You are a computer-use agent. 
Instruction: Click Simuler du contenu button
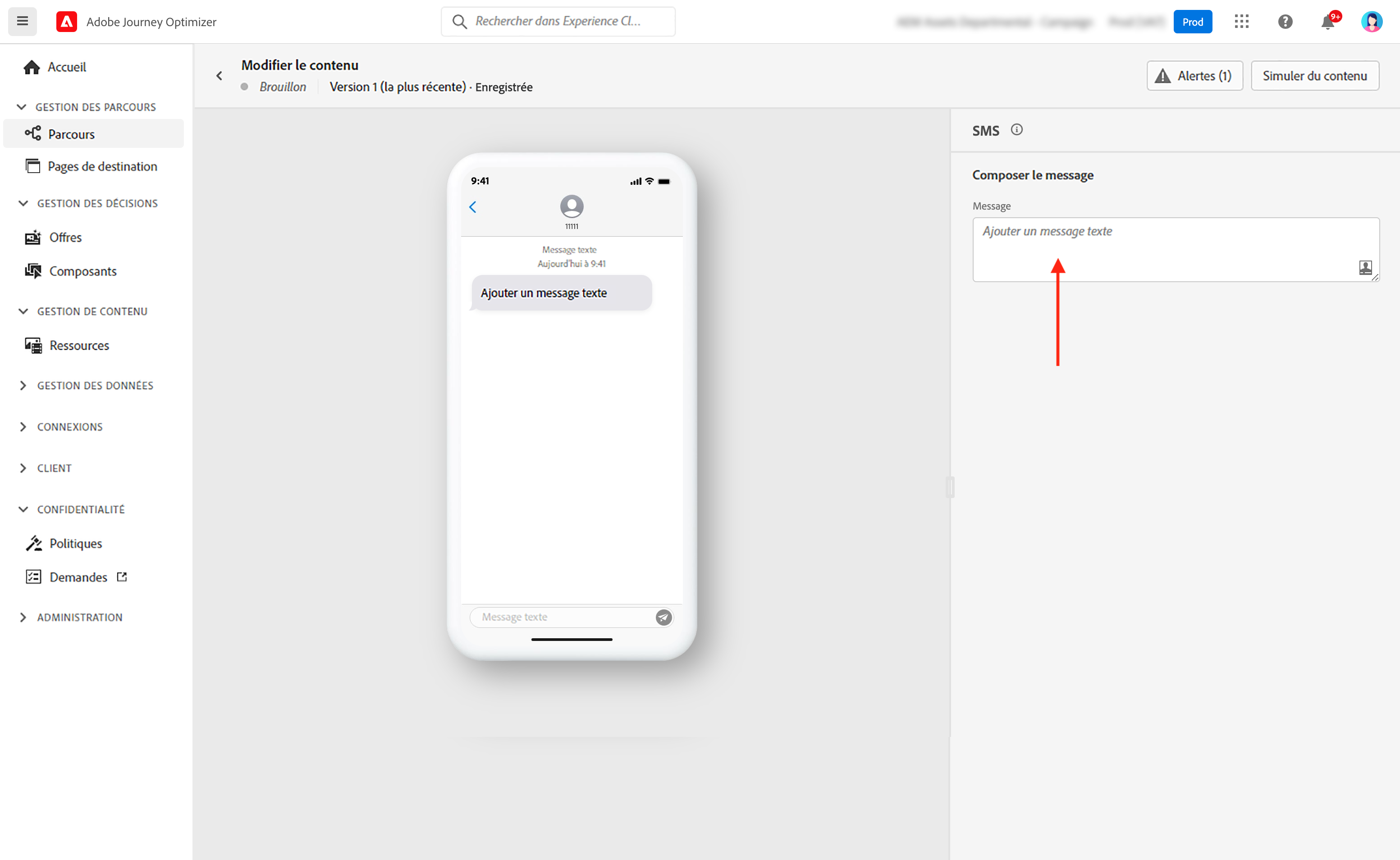coord(1314,76)
